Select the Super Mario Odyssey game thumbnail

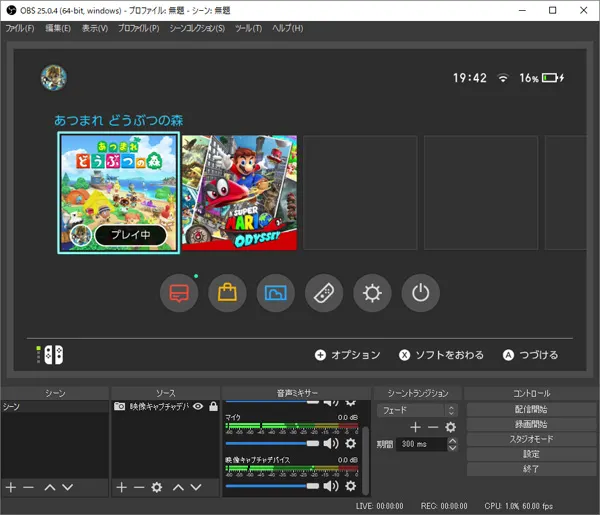(240, 193)
